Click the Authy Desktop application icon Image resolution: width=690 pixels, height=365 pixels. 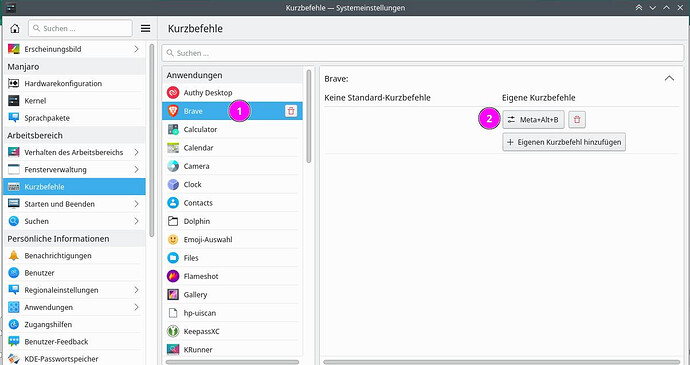pos(173,93)
